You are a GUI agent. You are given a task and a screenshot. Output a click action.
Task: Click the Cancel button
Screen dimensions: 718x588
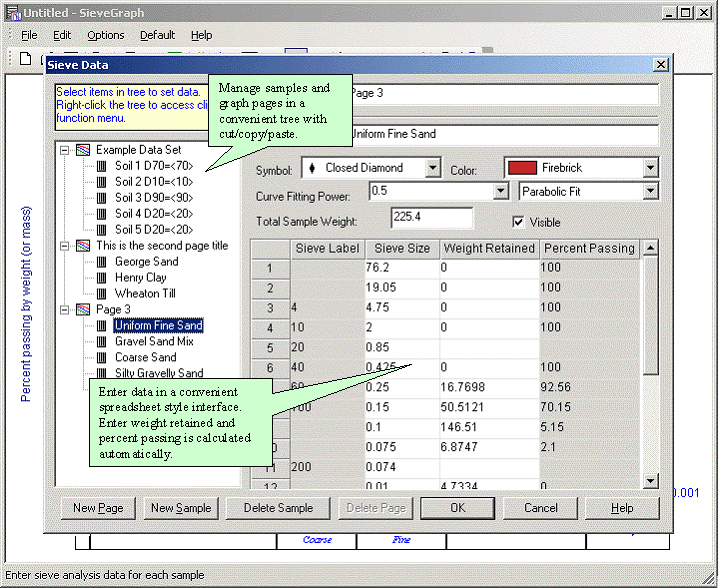click(540, 508)
